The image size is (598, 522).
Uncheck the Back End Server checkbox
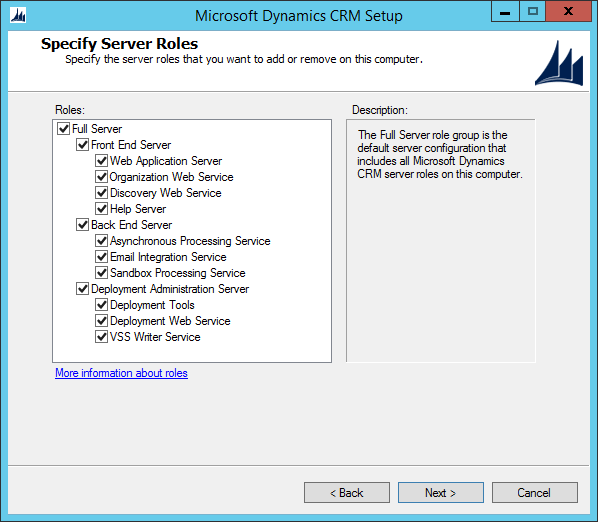pyautogui.click(x=82, y=225)
